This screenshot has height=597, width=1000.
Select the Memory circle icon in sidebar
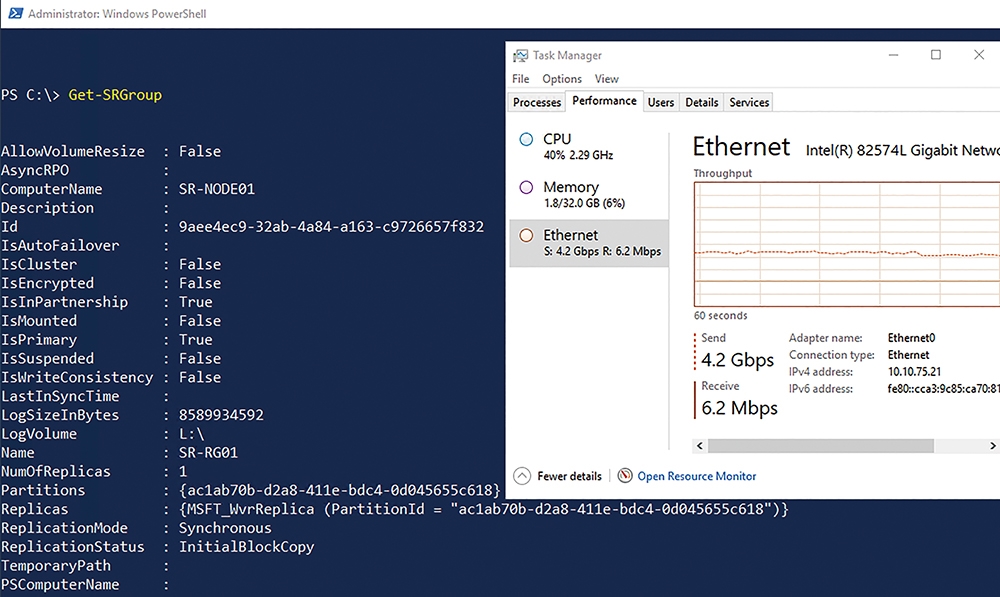point(526,188)
